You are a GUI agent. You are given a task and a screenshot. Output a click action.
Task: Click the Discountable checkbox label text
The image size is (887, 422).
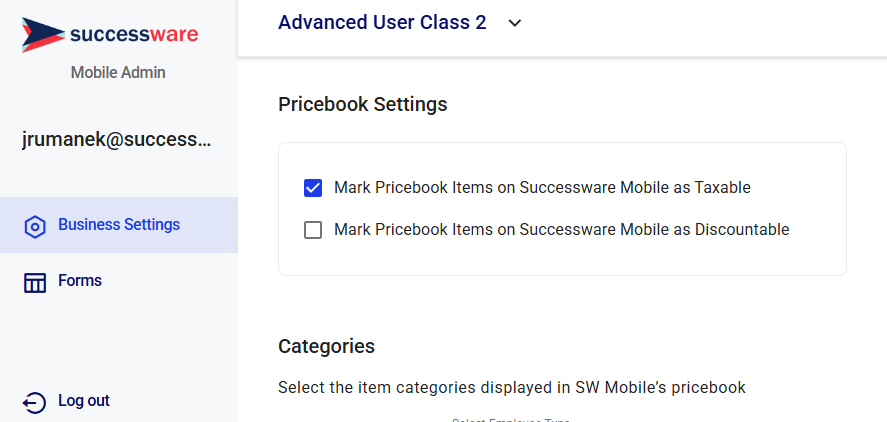[561, 229]
